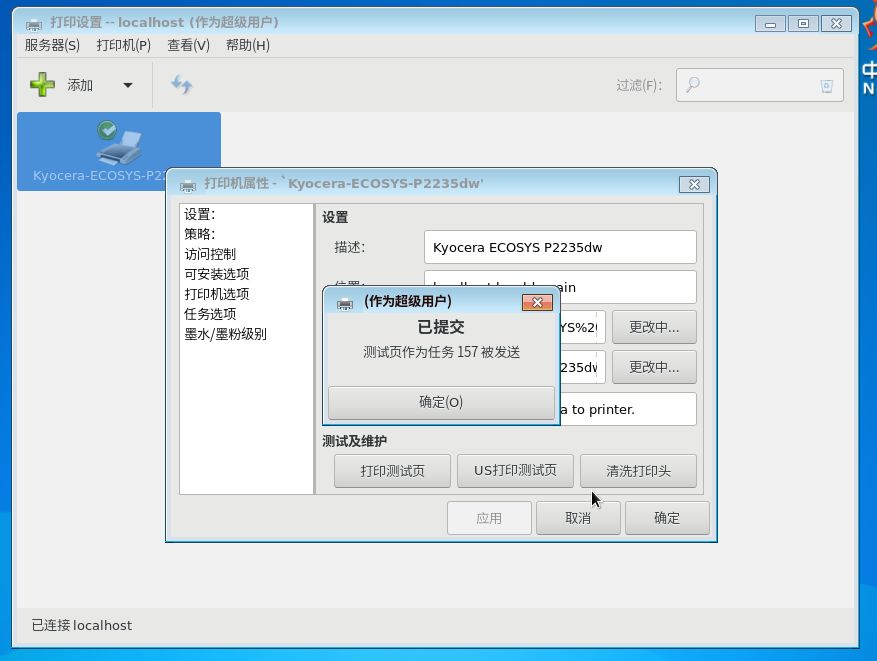
Task: Expand the arrow next to 添加
Action: click(x=125, y=84)
